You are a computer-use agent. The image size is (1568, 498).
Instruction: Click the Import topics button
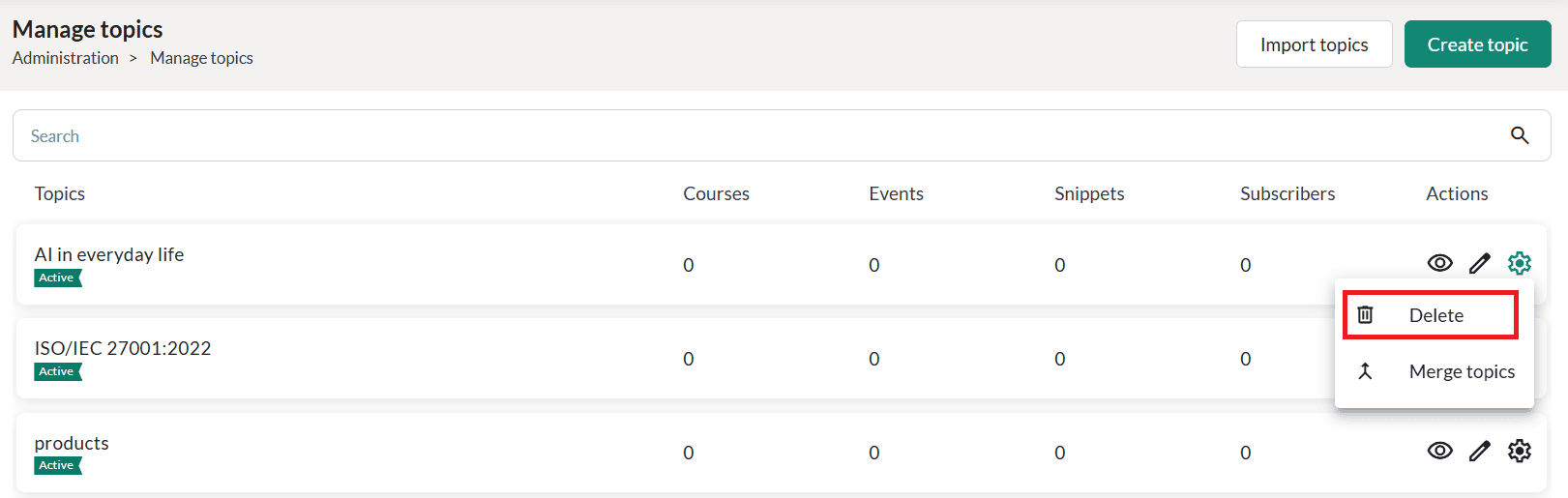point(1315,44)
